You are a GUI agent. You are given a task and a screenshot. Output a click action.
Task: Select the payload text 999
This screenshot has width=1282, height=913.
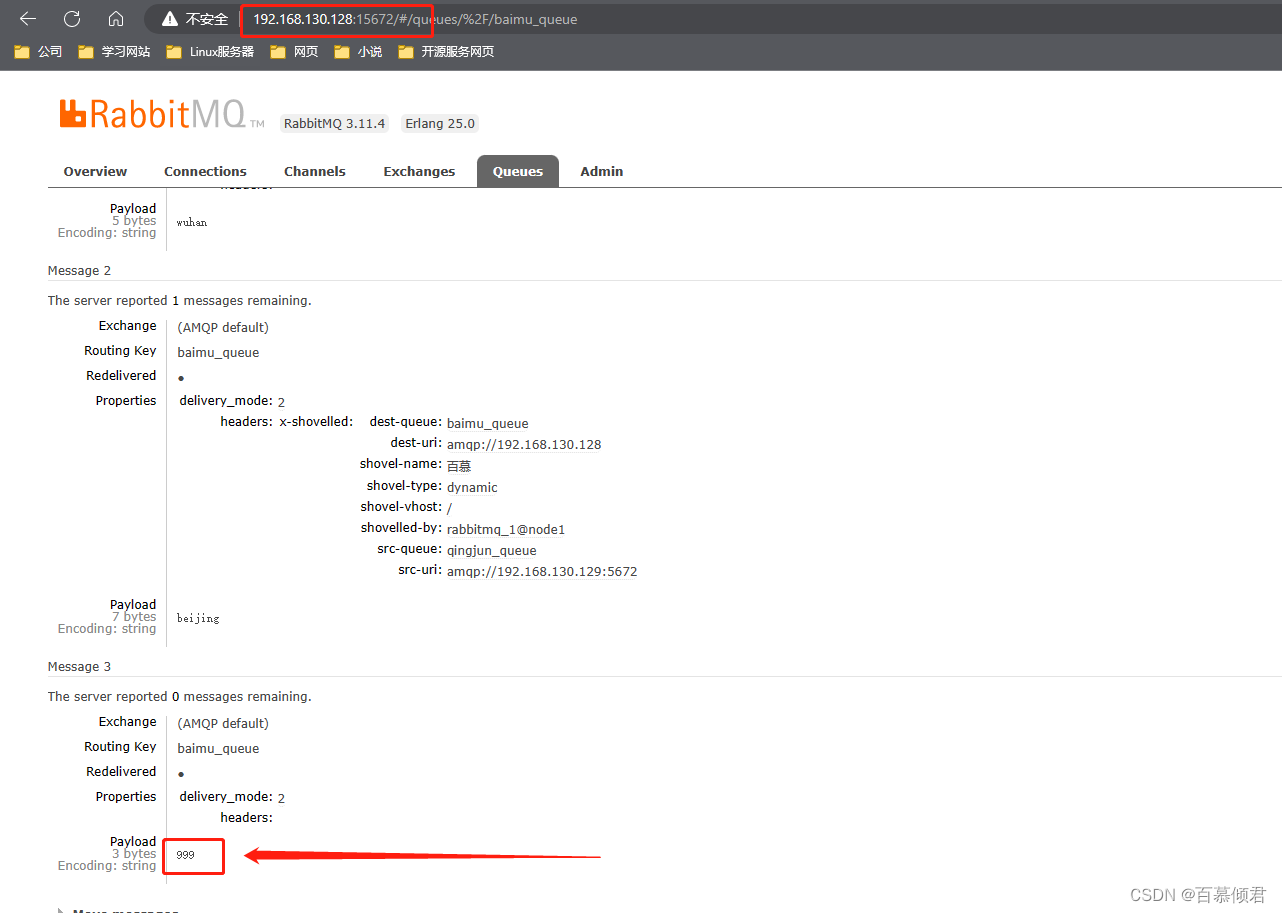(185, 856)
